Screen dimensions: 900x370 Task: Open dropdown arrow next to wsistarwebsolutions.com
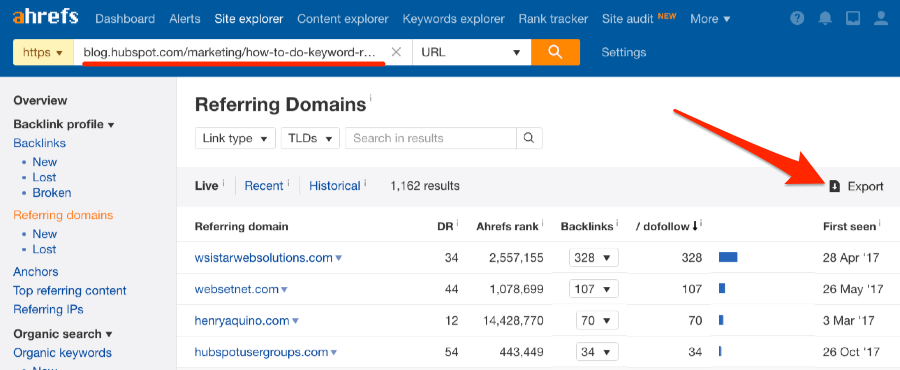tap(339, 258)
